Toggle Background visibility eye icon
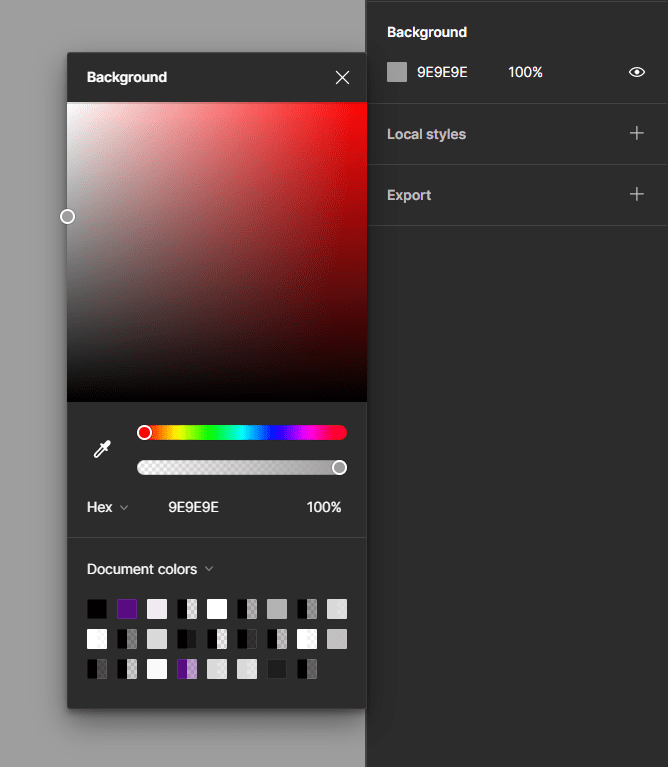Image resolution: width=668 pixels, height=767 pixels. click(637, 73)
